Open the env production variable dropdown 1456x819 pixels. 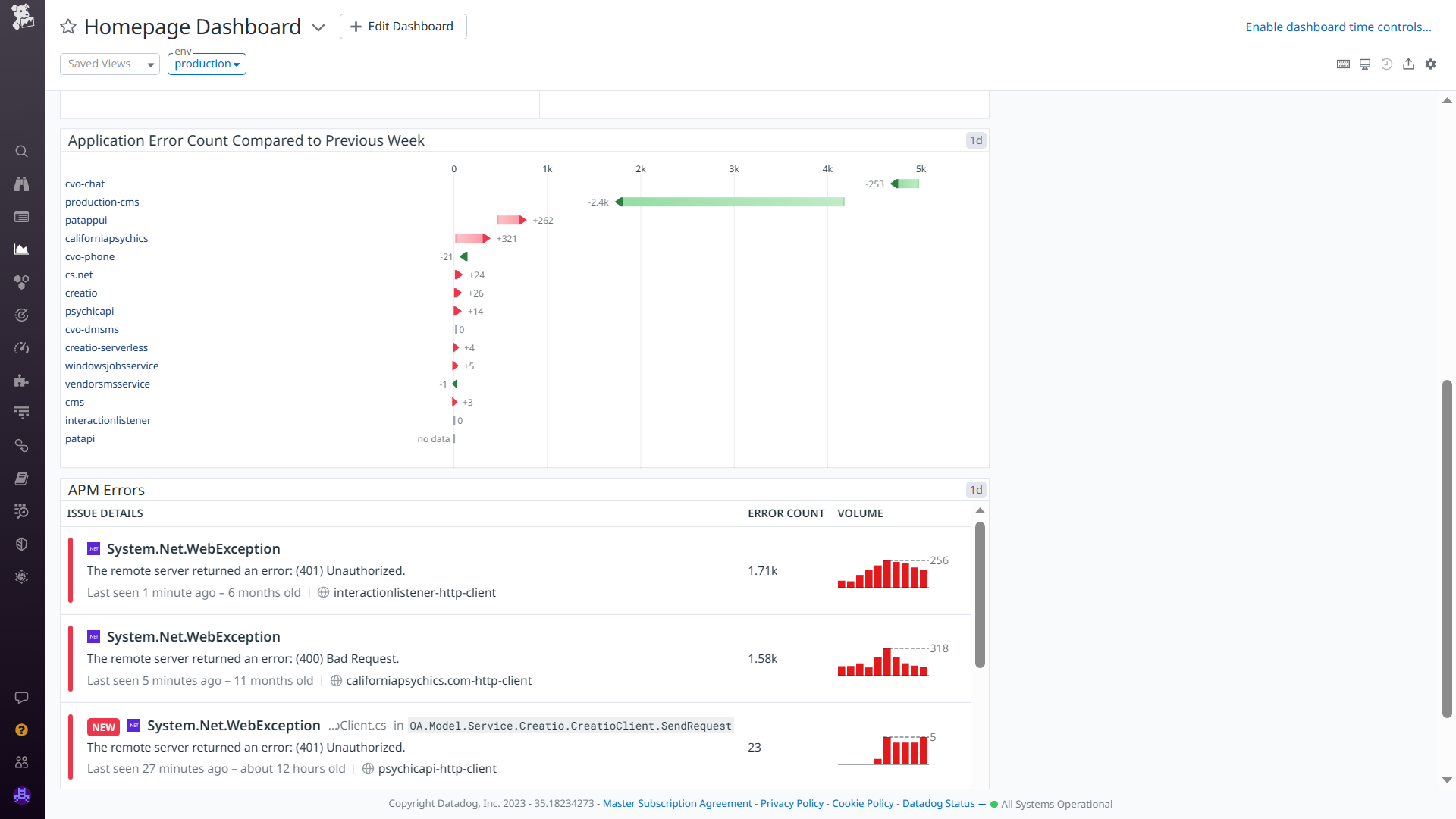pos(207,64)
